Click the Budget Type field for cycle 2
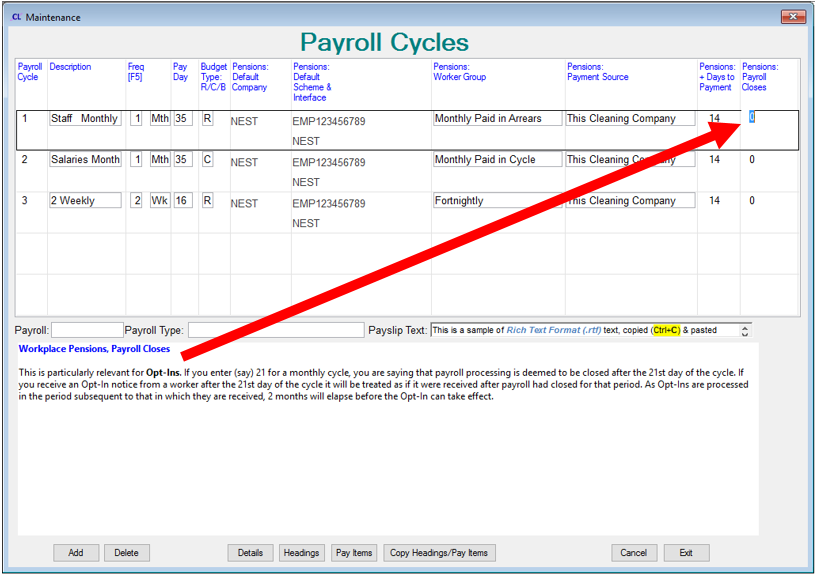 (x=207, y=160)
